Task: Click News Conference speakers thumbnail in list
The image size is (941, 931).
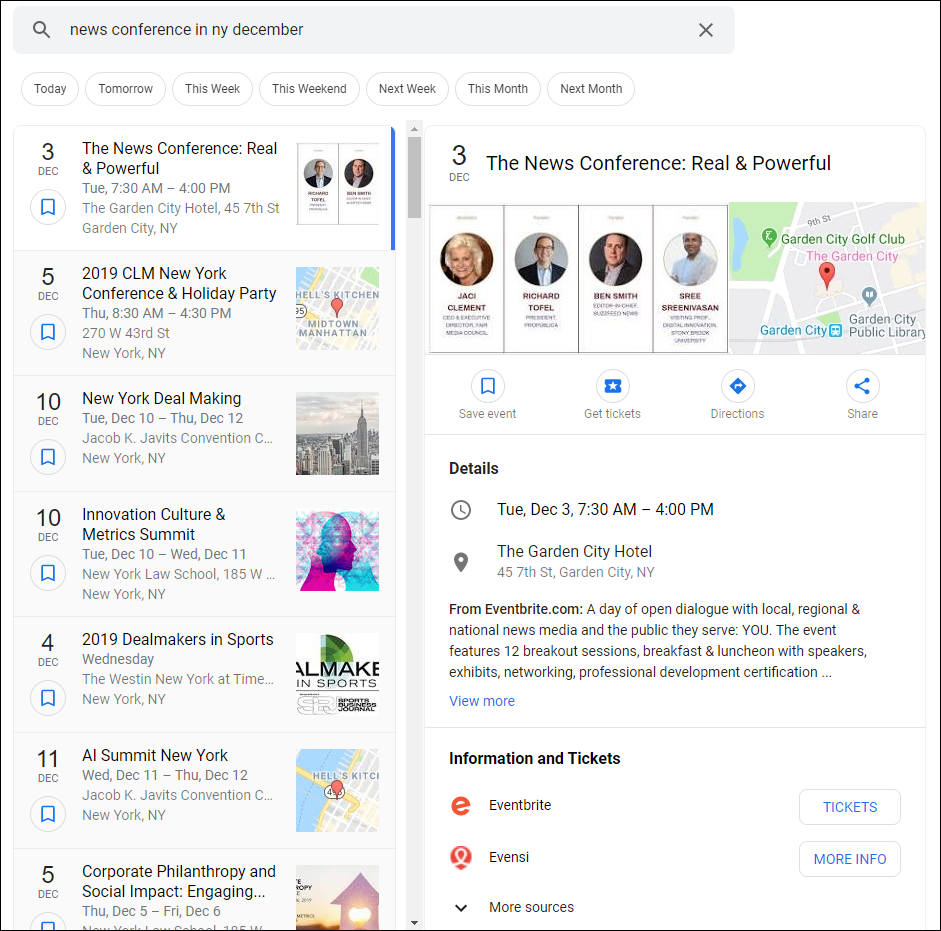Action: pos(338,184)
